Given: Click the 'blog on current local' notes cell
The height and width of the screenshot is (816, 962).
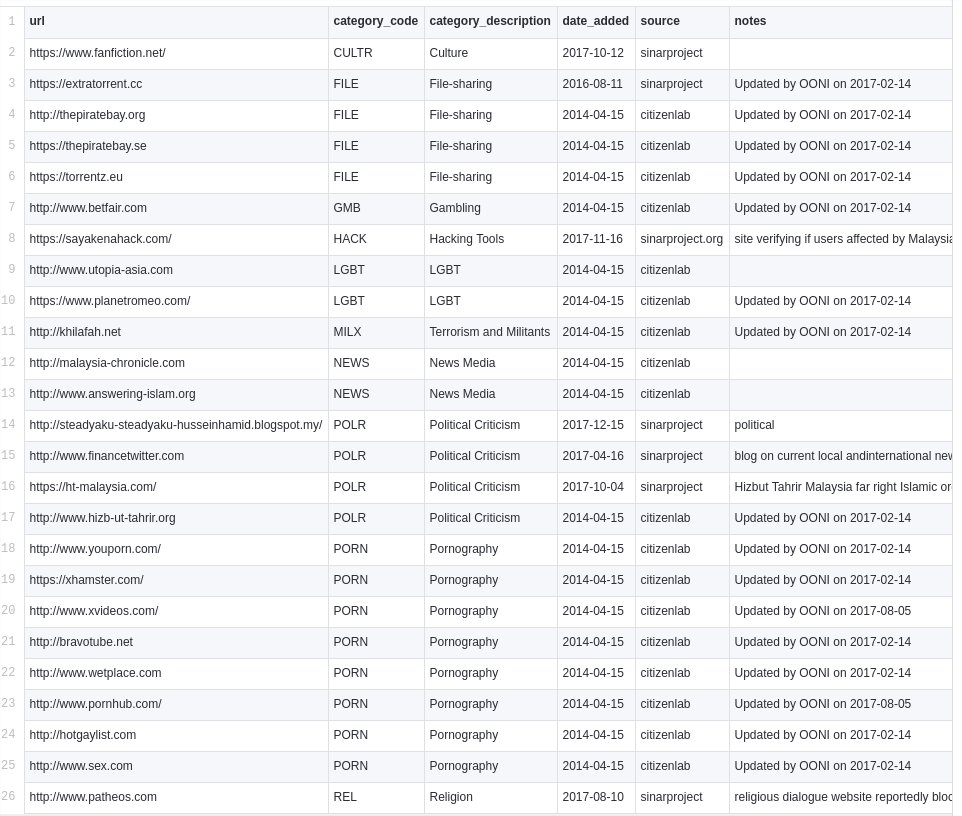Looking at the screenshot, I should (x=841, y=456).
